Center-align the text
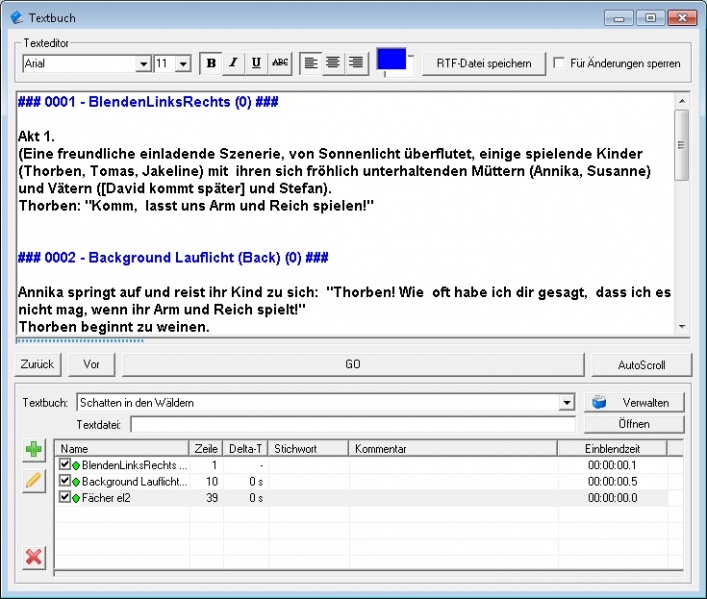This screenshot has width=707, height=599. tap(333, 63)
